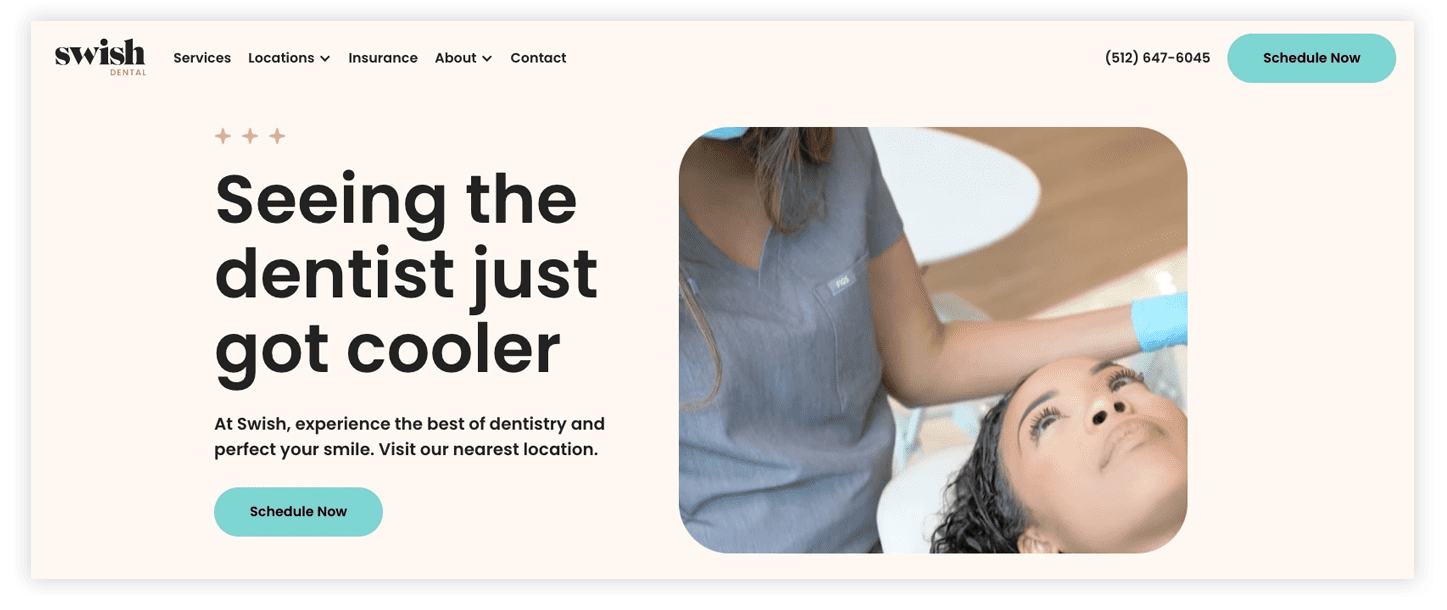
Task: Open the Services menu item
Action: click(x=202, y=58)
